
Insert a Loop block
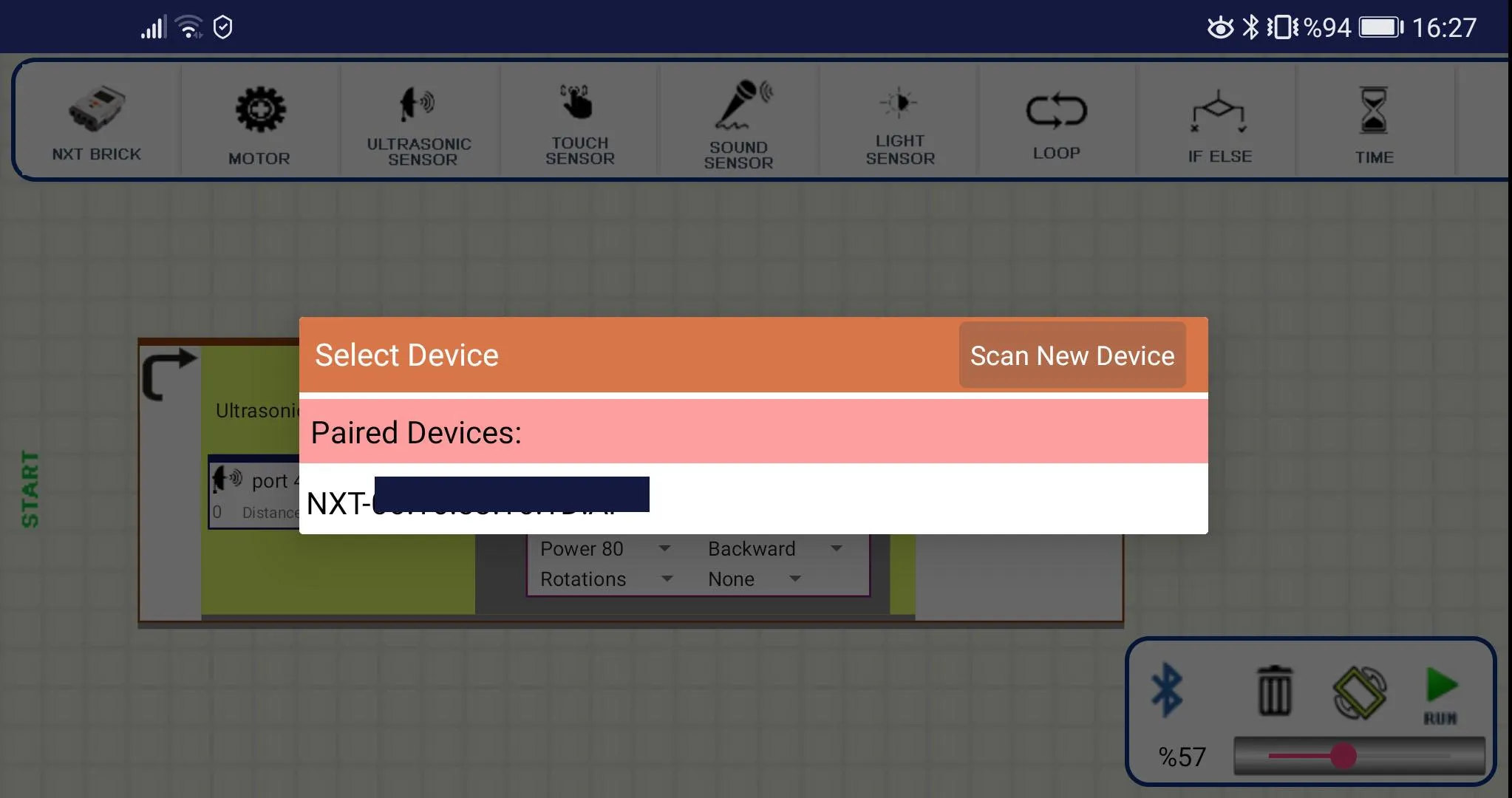pyautogui.click(x=1057, y=120)
